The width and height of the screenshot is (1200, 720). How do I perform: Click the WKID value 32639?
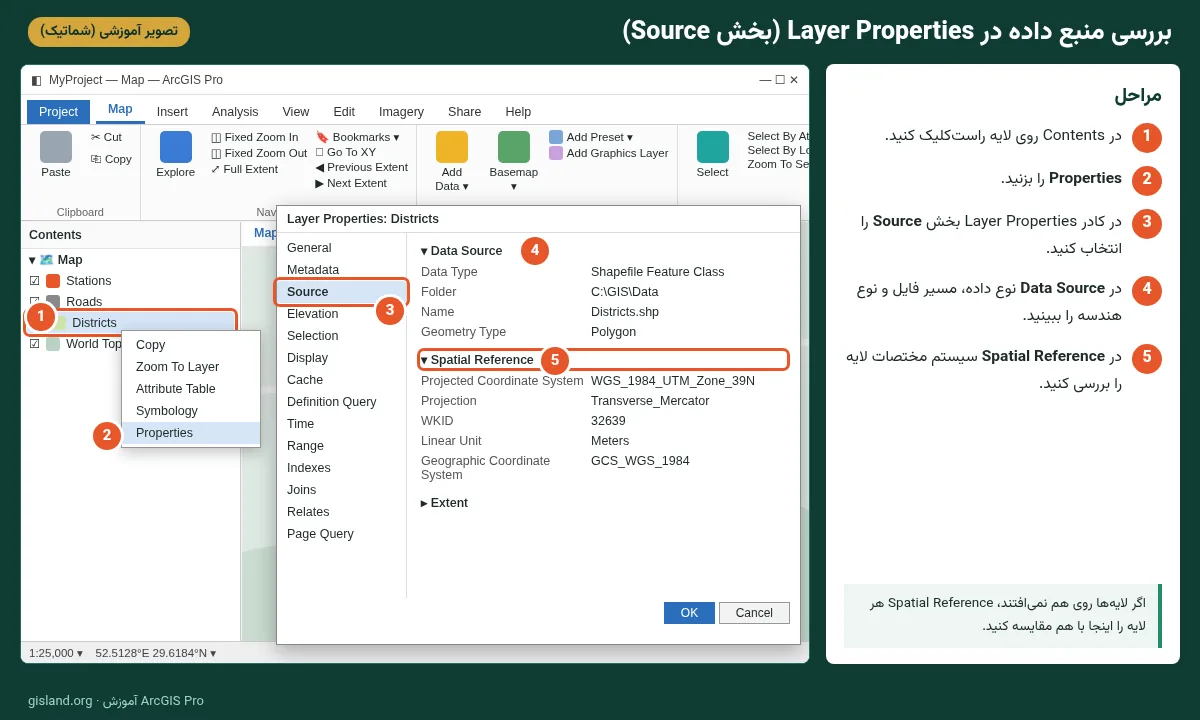[x=608, y=421]
